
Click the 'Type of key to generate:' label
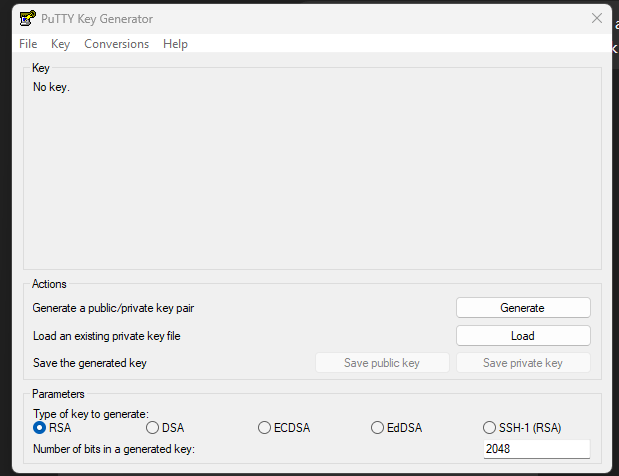(91, 414)
